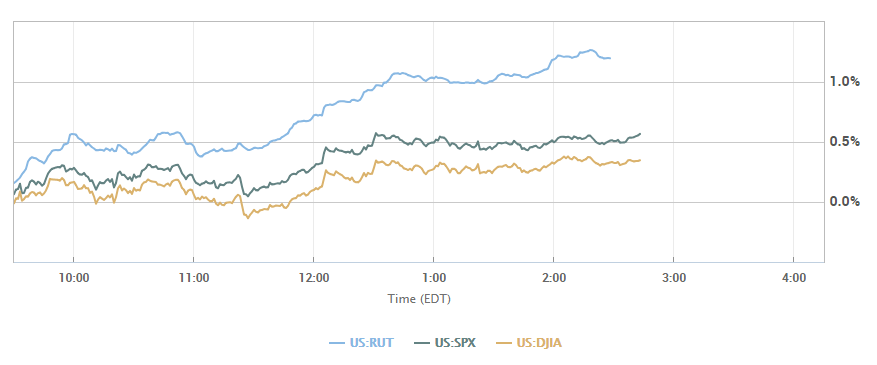Click the end of the orange DJIA line
The image size is (877, 365).
(x=640, y=160)
